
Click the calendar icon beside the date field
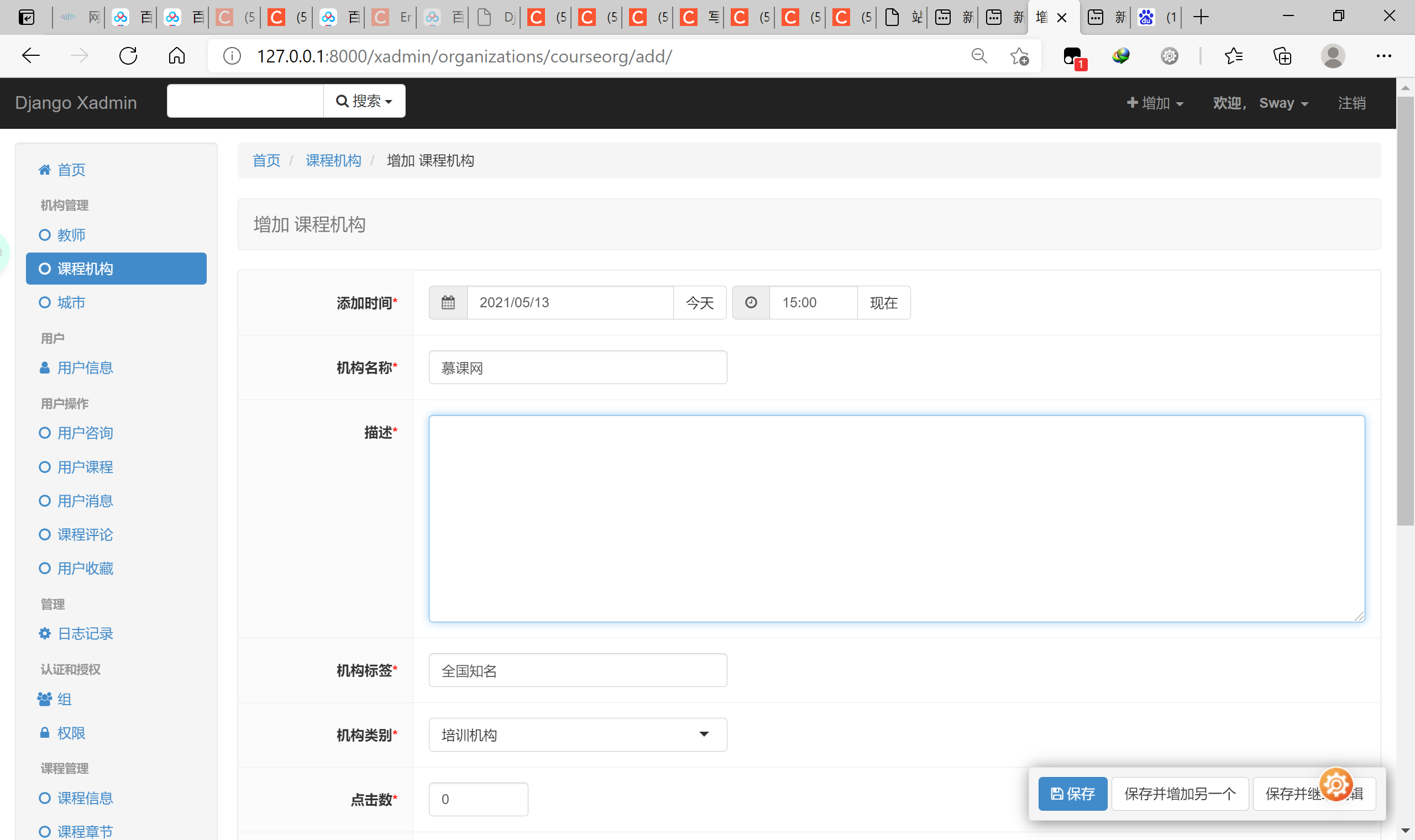(x=448, y=302)
